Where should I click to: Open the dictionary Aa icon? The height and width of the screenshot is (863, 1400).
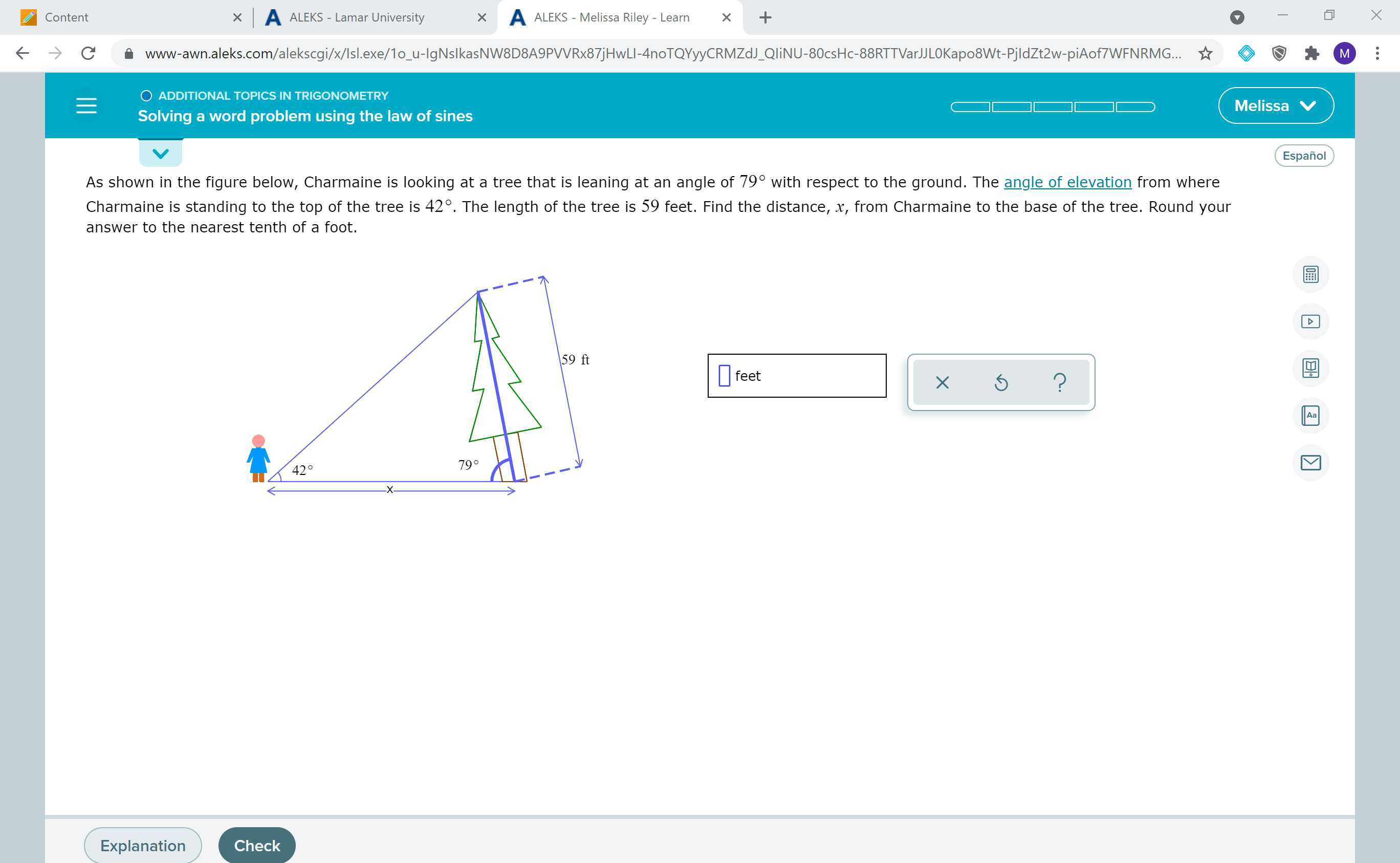pyautogui.click(x=1310, y=415)
